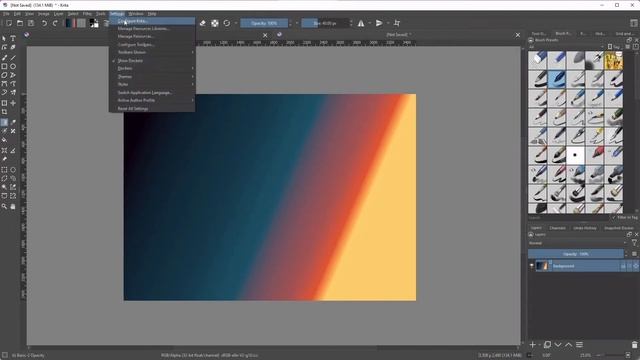Viewport: 640px width, 360px height.
Task: Click the brush Opacity slider in toolbar
Action: [264, 23]
